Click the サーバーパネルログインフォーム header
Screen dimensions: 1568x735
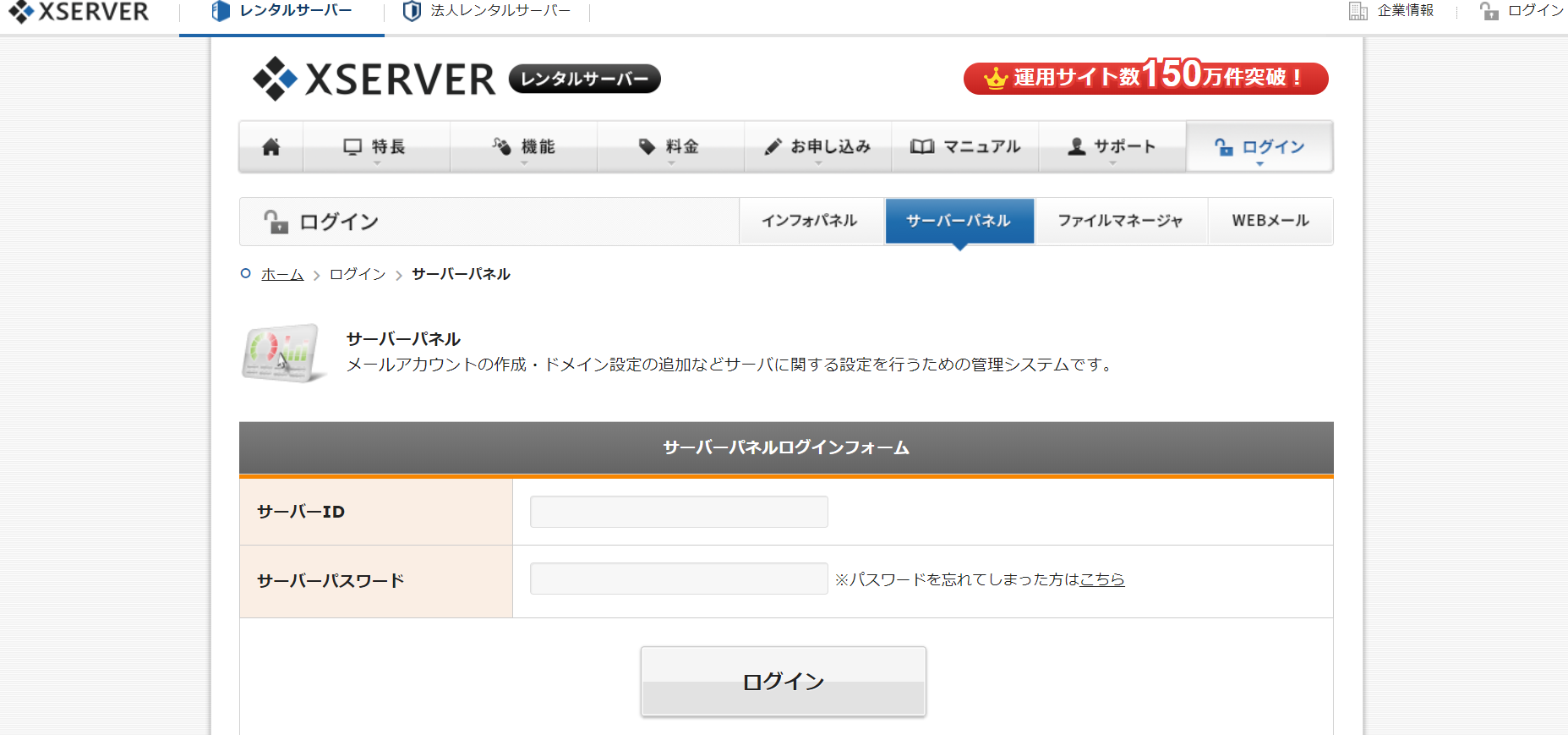(786, 447)
